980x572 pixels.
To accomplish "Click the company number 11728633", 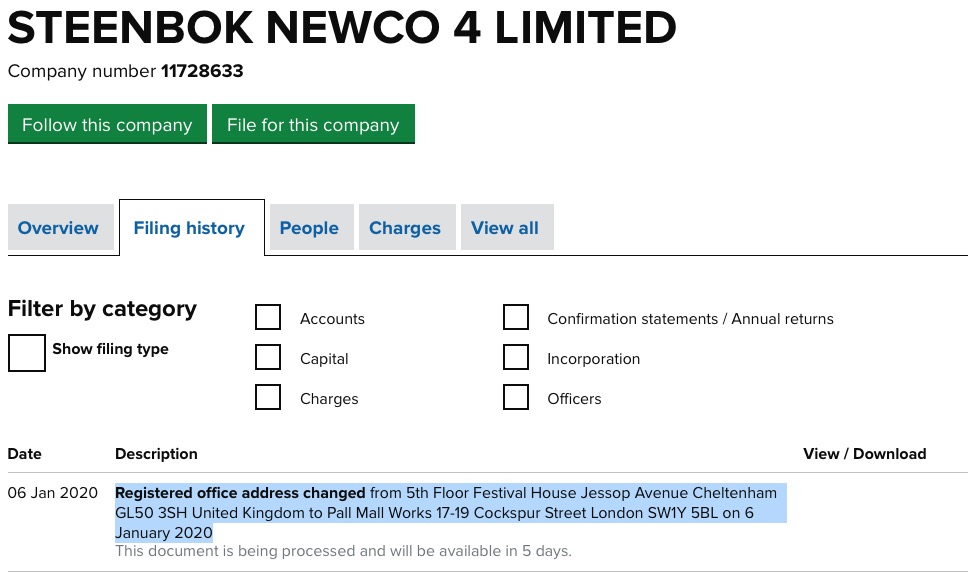I will [x=202, y=72].
